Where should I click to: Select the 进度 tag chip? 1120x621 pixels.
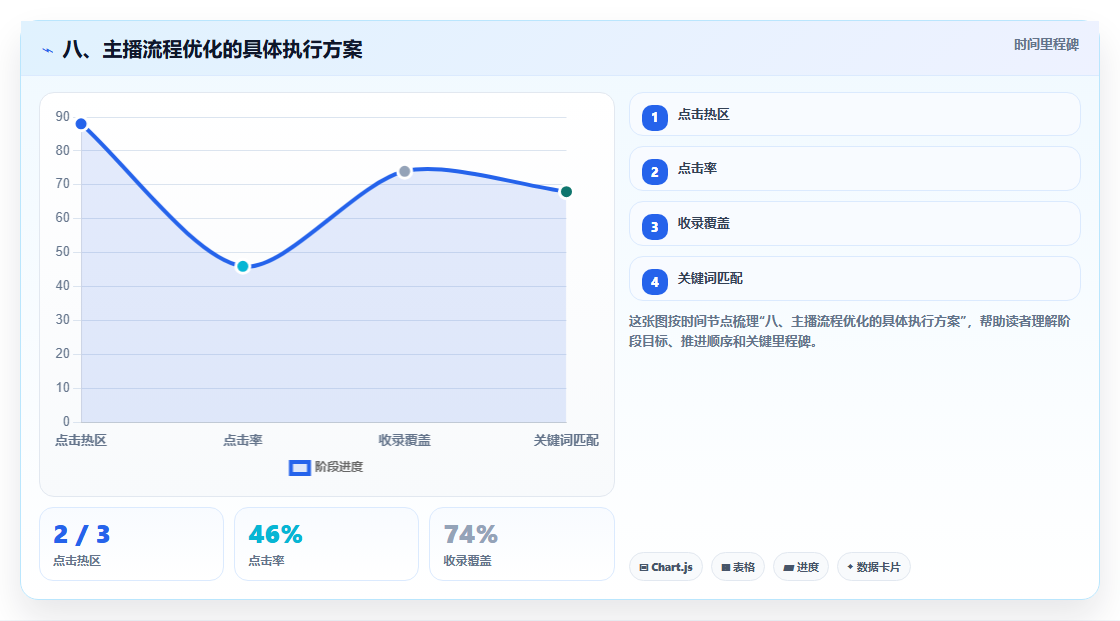[801, 567]
